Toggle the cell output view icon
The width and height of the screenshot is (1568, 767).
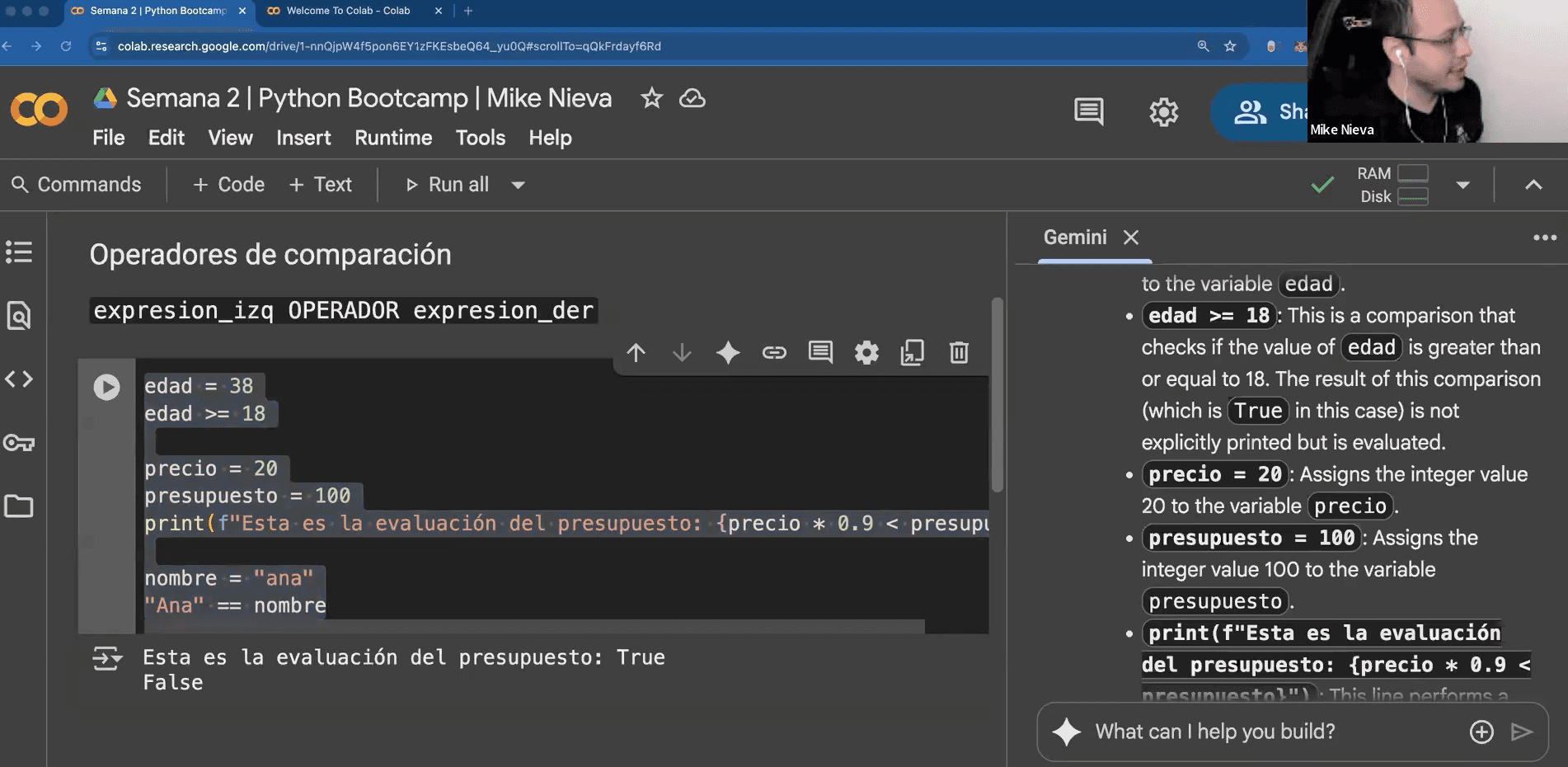[x=107, y=658]
